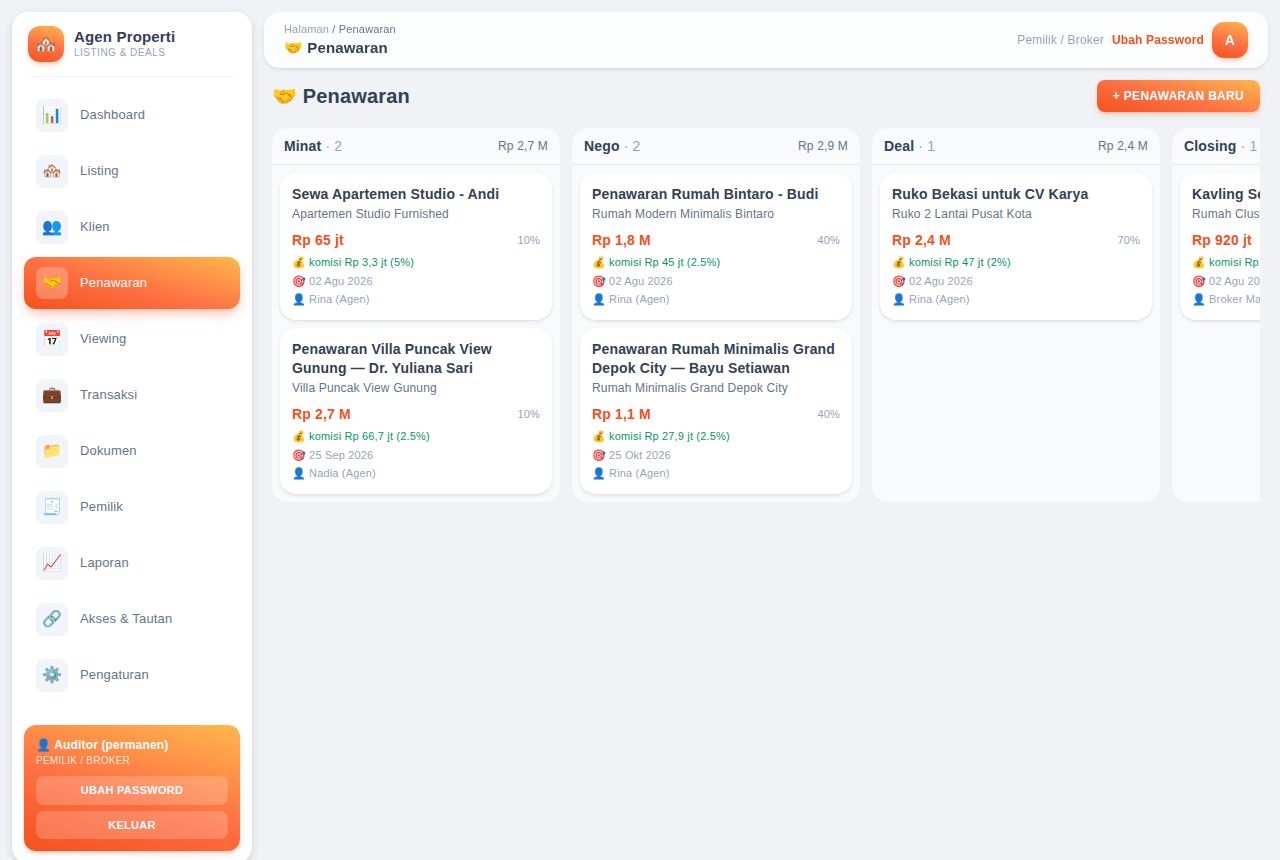Select the Pemilik receipt icon
The image size is (1280, 860).
pos(52,507)
